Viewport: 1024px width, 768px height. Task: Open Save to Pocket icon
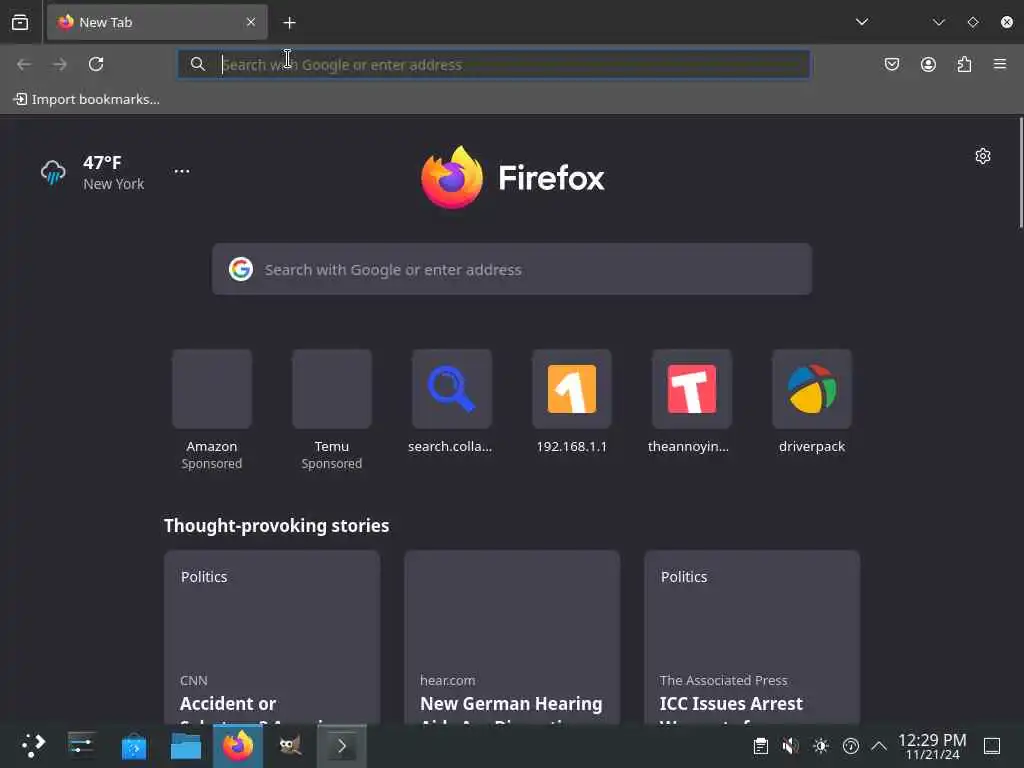tap(892, 64)
